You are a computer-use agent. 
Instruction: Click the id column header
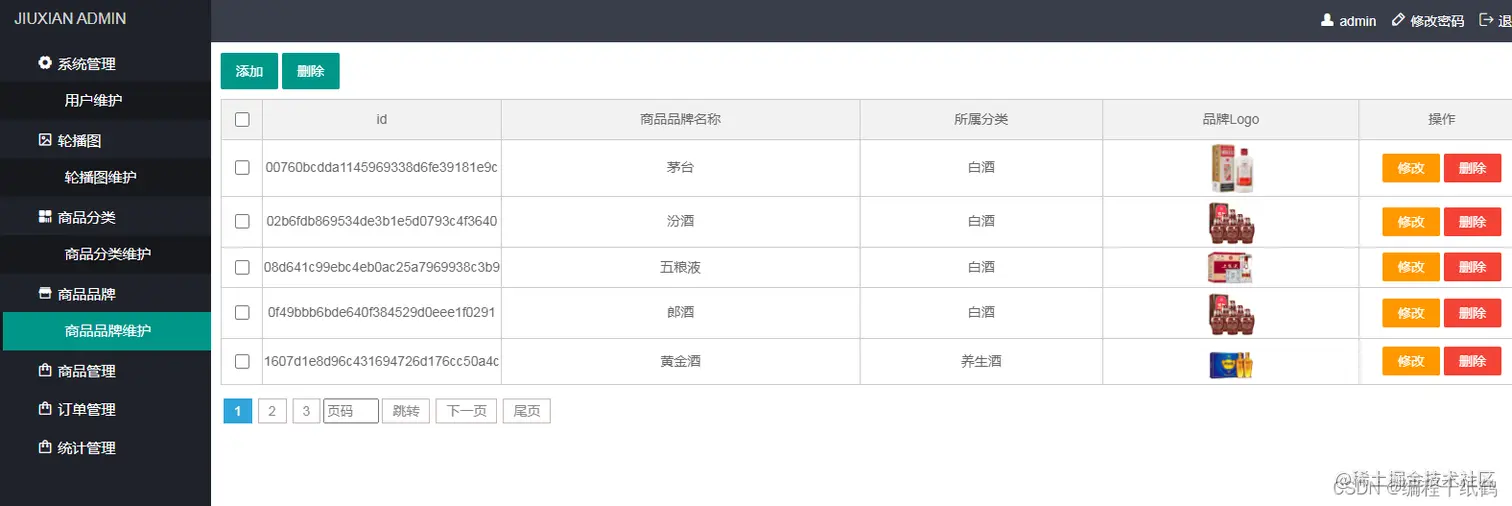pos(382,119)
